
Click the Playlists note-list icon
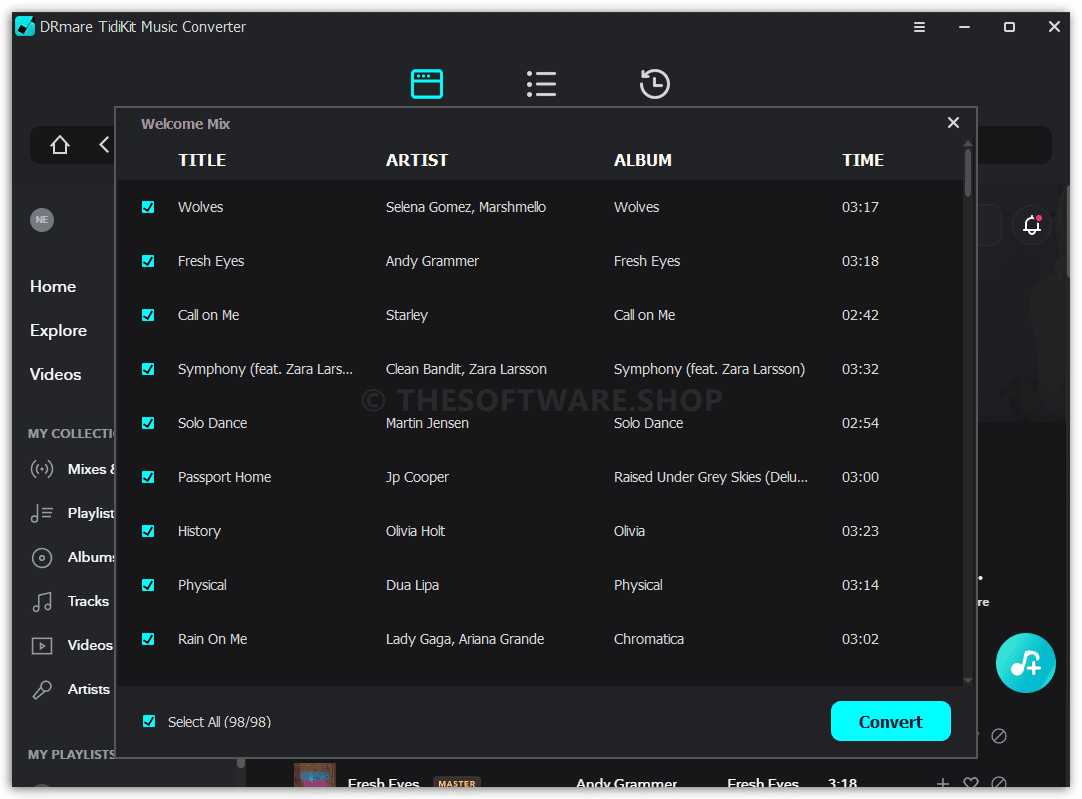42,513
